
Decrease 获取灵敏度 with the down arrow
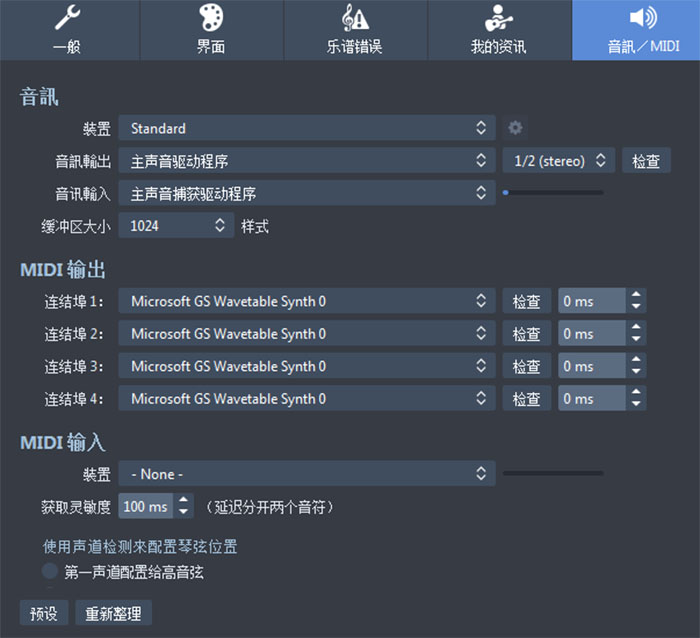pyautogui.click(x=183, y=513)
